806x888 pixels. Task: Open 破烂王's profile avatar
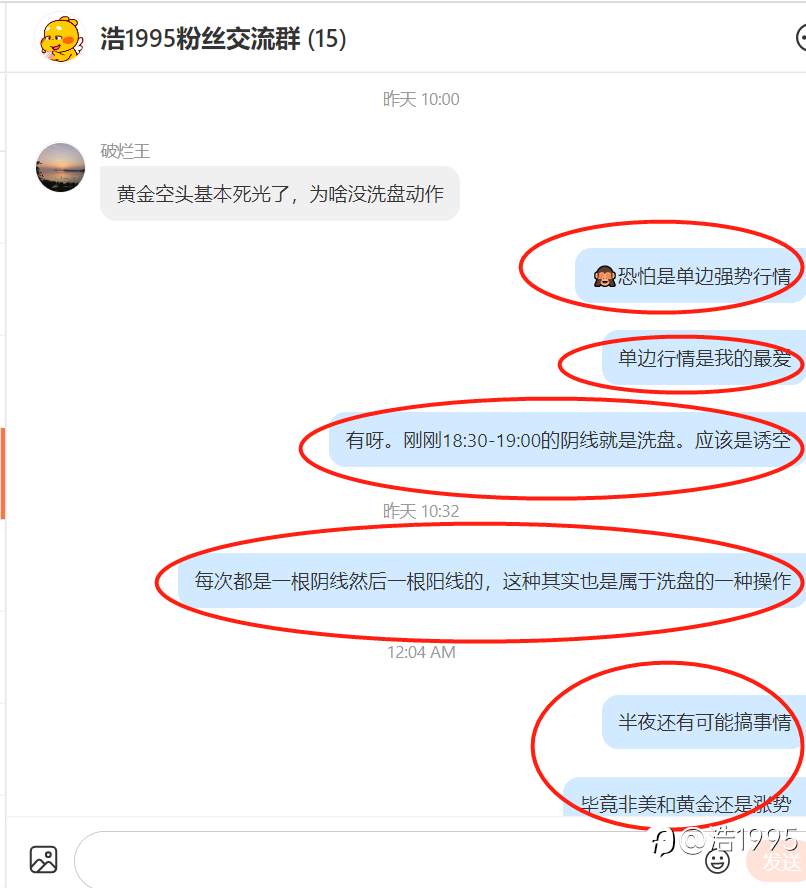pos(61,167)
